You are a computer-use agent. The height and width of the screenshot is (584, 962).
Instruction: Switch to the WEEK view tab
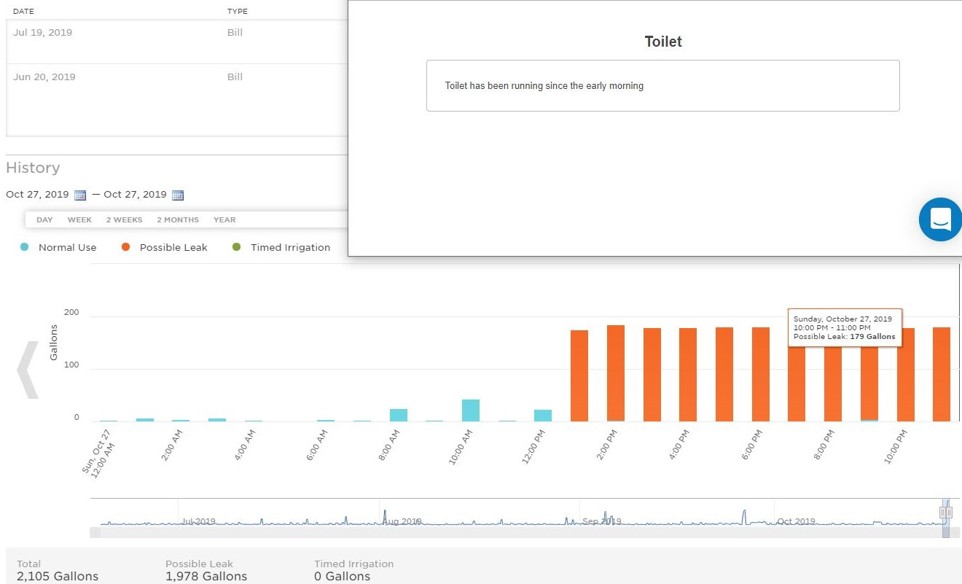coord(80,220)
